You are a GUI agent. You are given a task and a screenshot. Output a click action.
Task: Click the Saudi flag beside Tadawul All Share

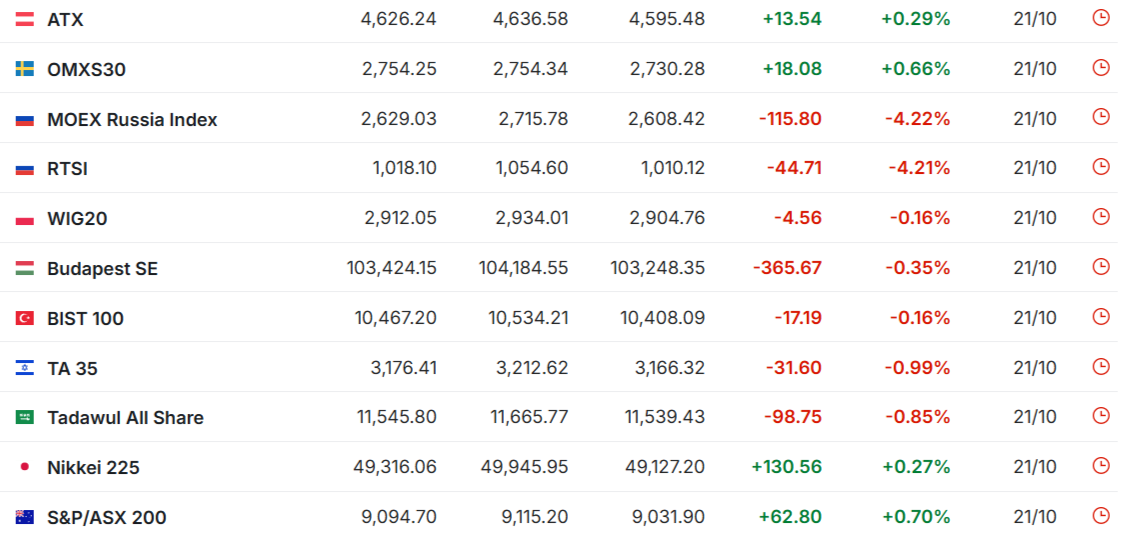pos(25,417)
